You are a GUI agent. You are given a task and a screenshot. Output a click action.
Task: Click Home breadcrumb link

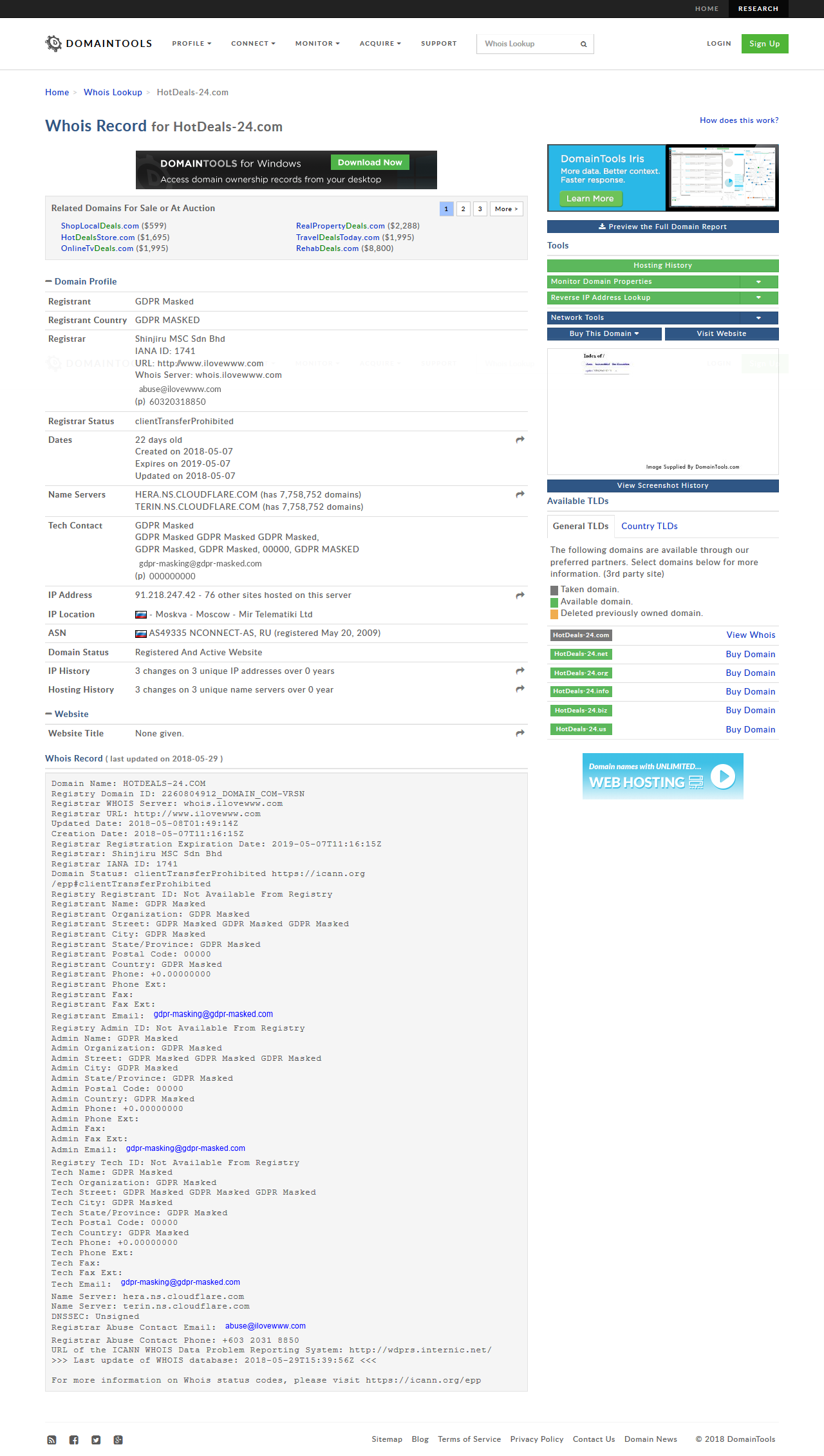[x=57, y=93]
